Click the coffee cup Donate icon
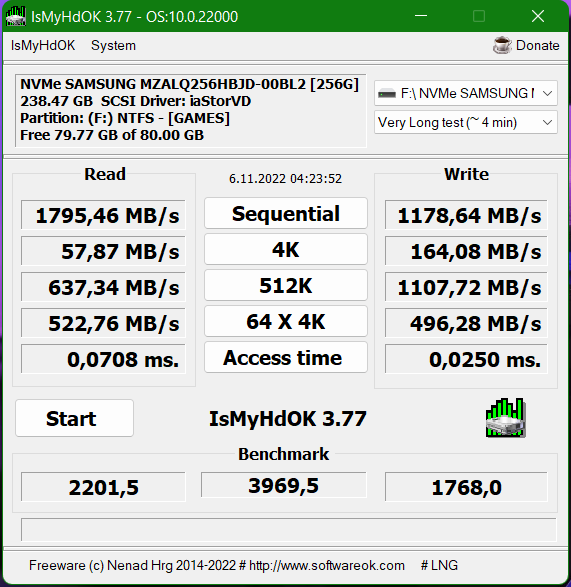This screenshot has width=571, height=587. [x=502, y=45]
